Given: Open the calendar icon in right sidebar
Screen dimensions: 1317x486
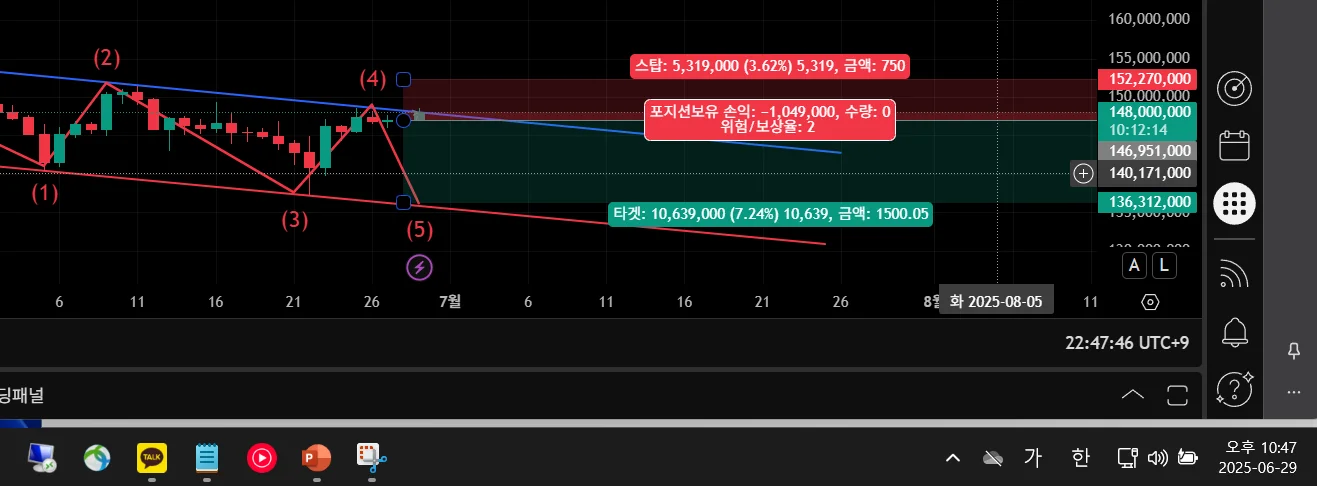Looking at the screenshot, I should pos(1235,146).
